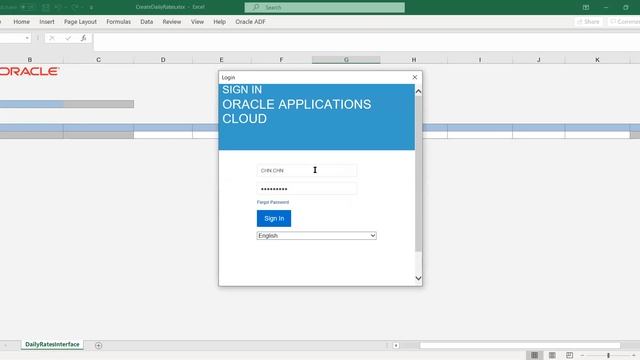This screenshot has width=640, height=360.
Task: Select column K header
Action: coord(598,60)
